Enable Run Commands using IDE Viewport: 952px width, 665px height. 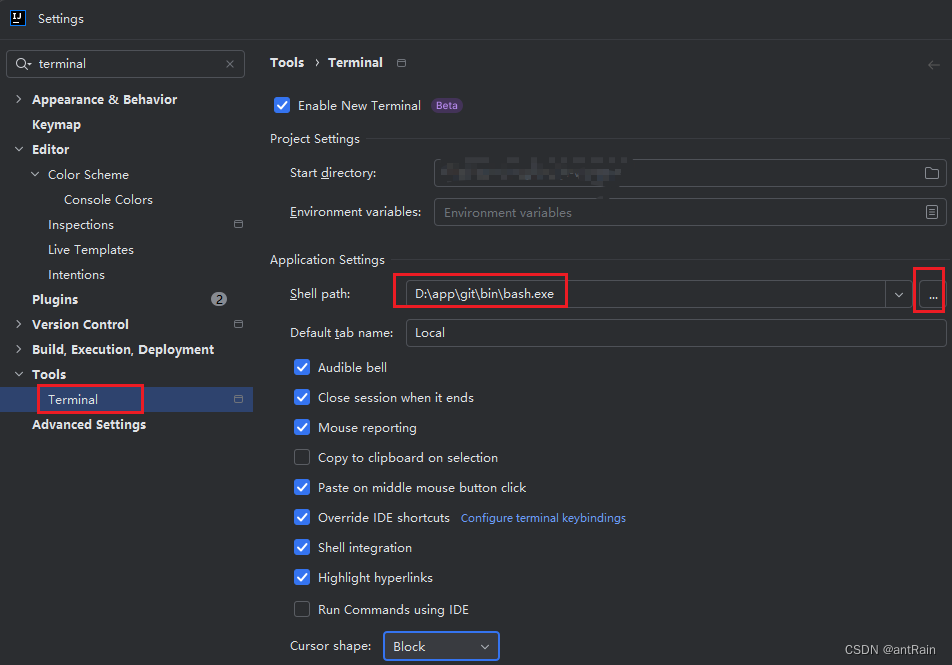pos(302,609)
